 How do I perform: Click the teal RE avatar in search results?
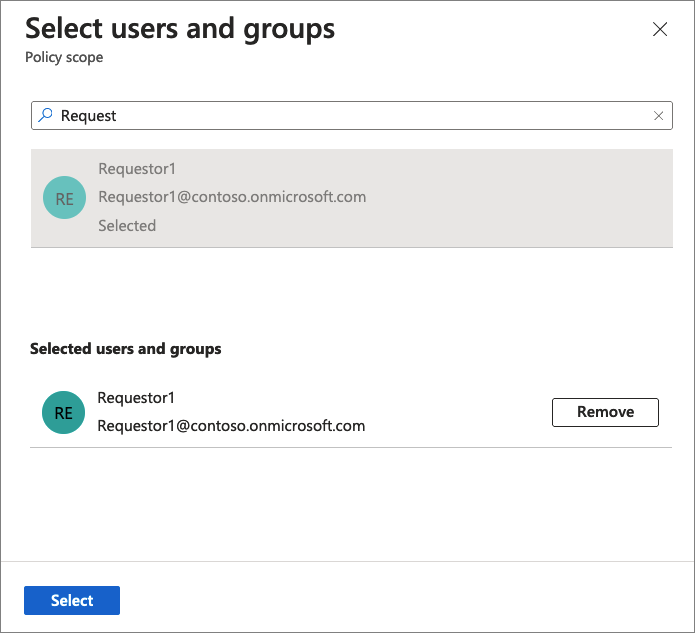64,198
